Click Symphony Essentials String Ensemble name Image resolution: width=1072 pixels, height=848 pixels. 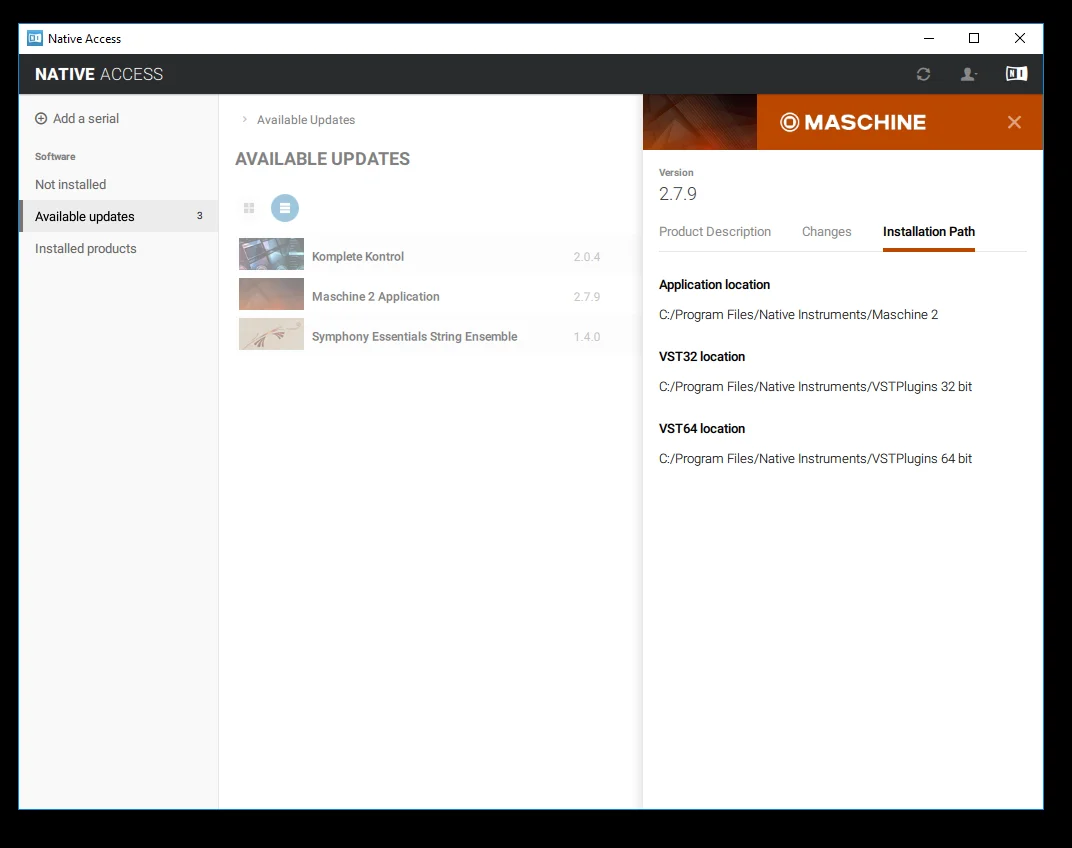pos(414,336)
